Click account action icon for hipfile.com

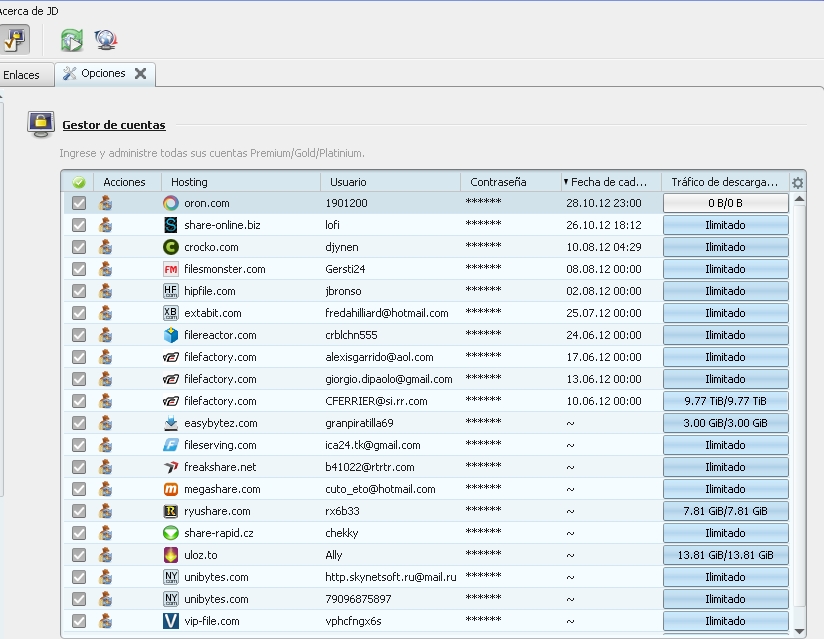click(105, 291)
